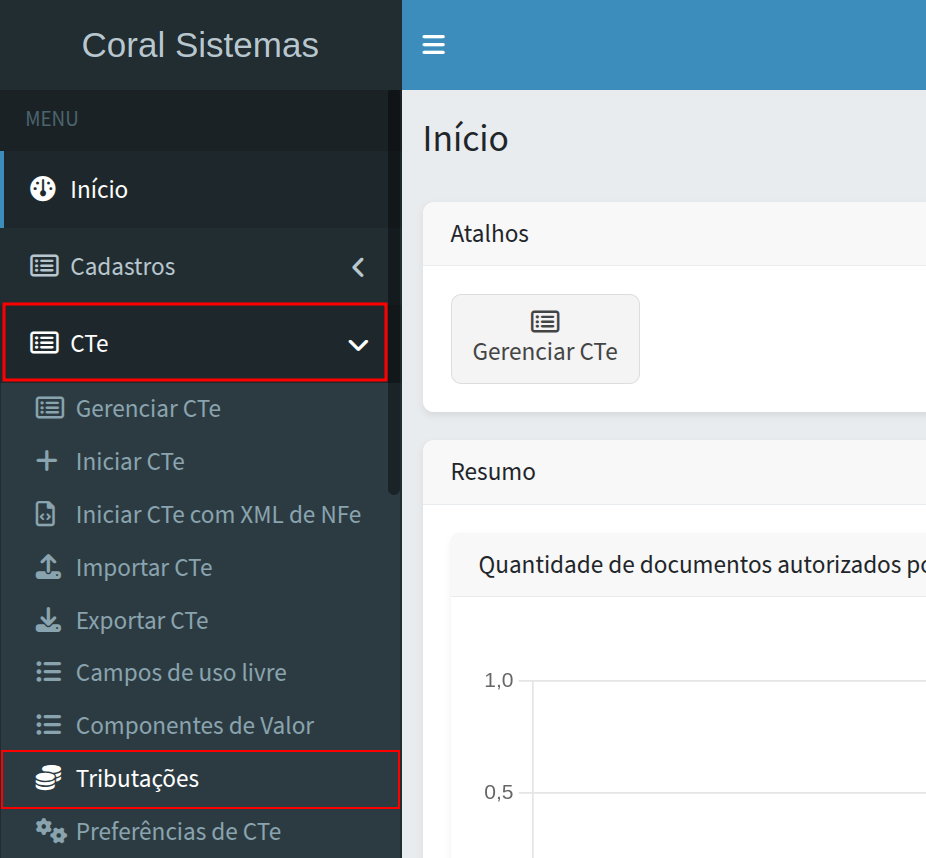Click the Coral Sistemas brand link
926x858 pixels.
coord(200,45)
